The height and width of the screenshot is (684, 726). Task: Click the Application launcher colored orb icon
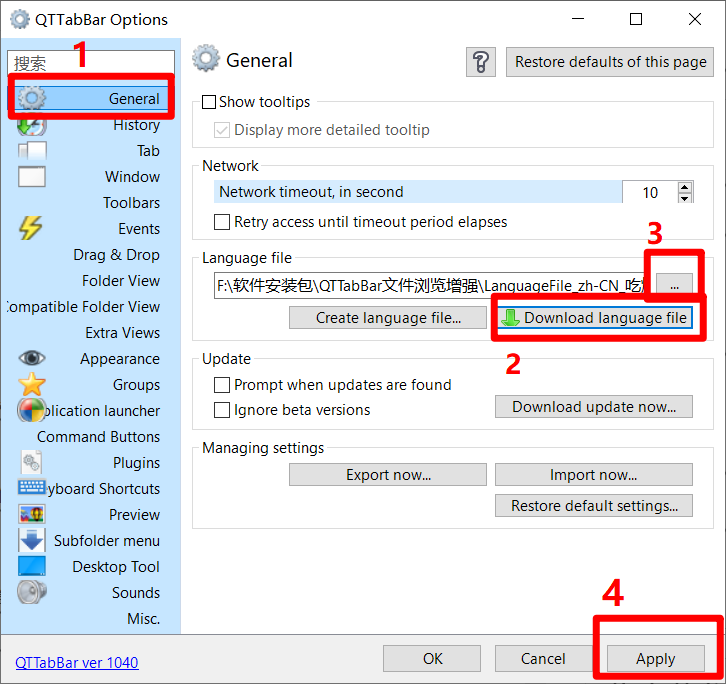31,410
